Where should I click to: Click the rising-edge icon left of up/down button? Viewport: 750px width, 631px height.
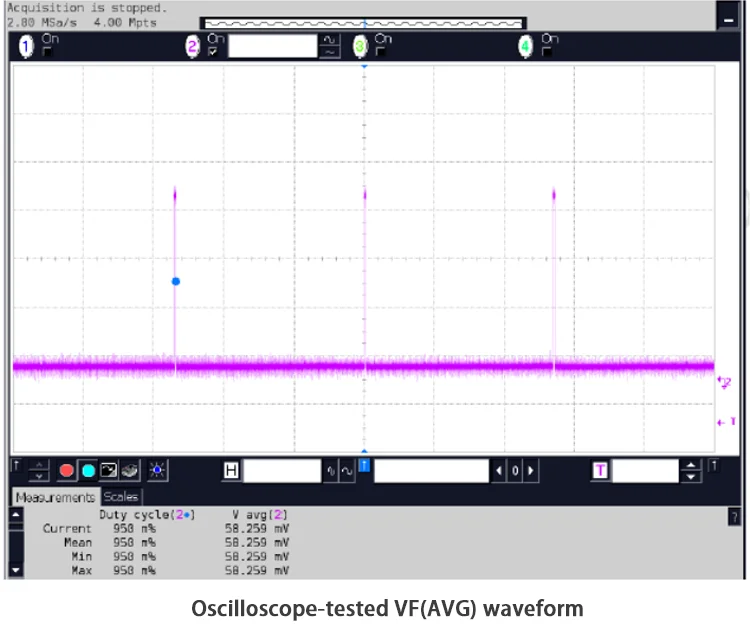coord(16,465)
